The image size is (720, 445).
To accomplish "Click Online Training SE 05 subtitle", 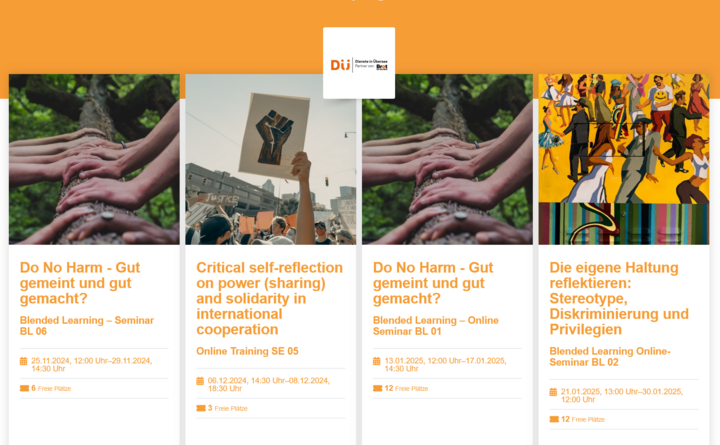I will tap(248, 351).
